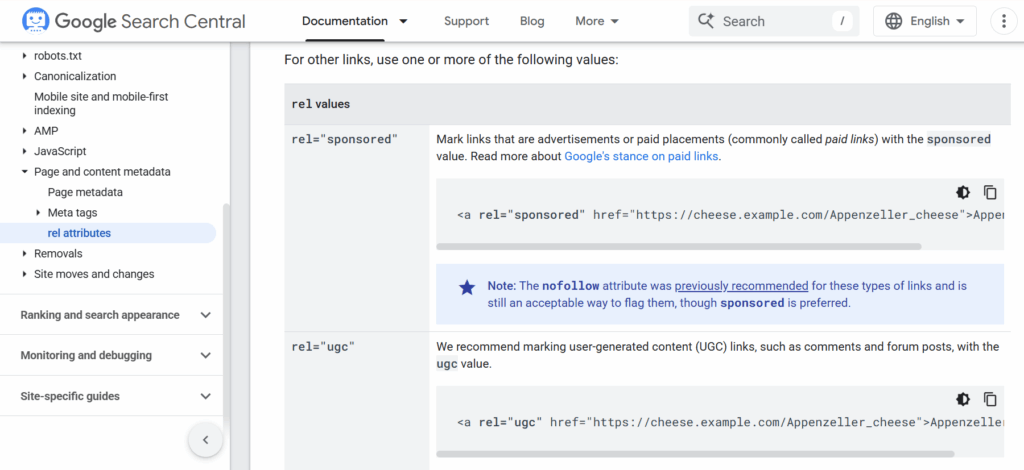This screenshot has width=1024, height=470.
Task: Click the ugc code horizontal scrollbar
Action: click(x=695, y=454)
